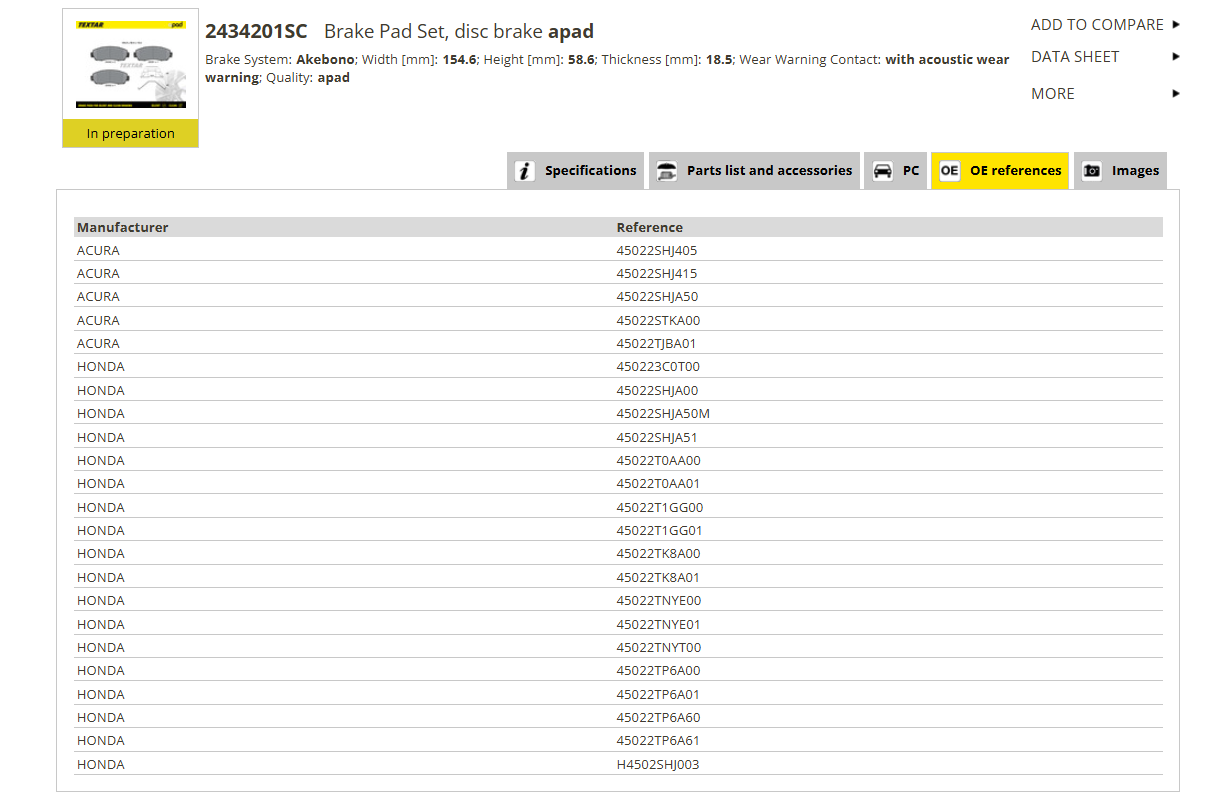Select reference 45022SHJ415
Image resolution: width=1232 pixels, height=800 pixels.
(x=657, y=274)
